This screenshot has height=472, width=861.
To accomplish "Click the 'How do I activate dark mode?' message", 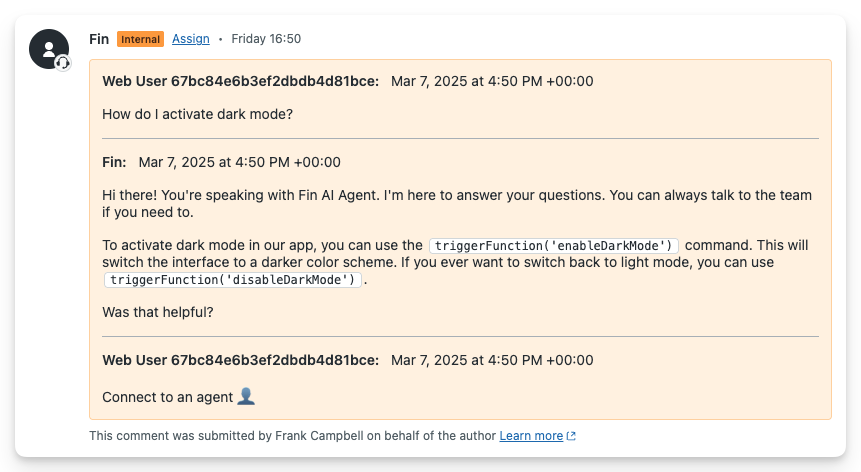I will point(197,114).
